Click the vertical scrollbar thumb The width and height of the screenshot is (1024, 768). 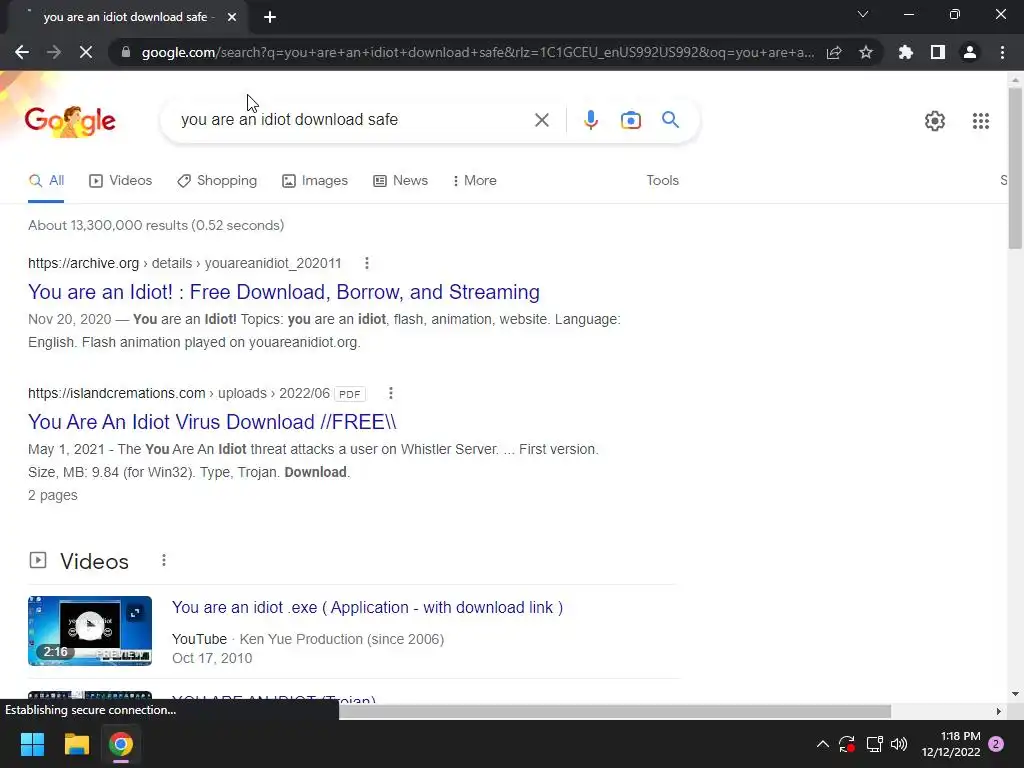[1015, 168]
